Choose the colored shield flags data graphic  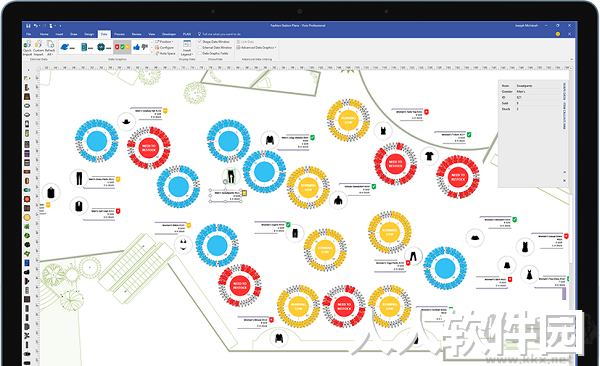pos(122,47)
